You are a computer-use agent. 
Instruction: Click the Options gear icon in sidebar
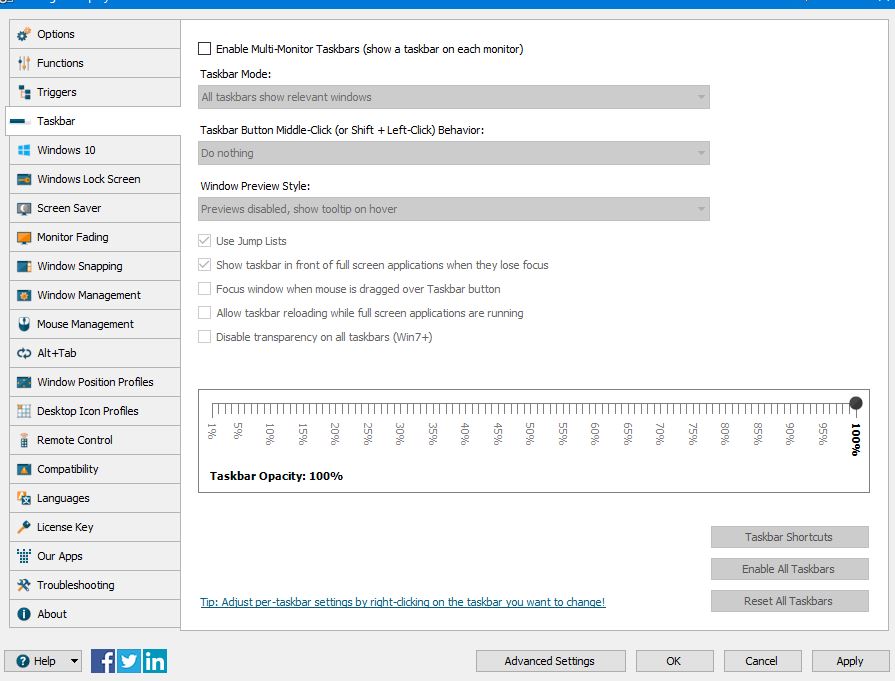(24, 35)
